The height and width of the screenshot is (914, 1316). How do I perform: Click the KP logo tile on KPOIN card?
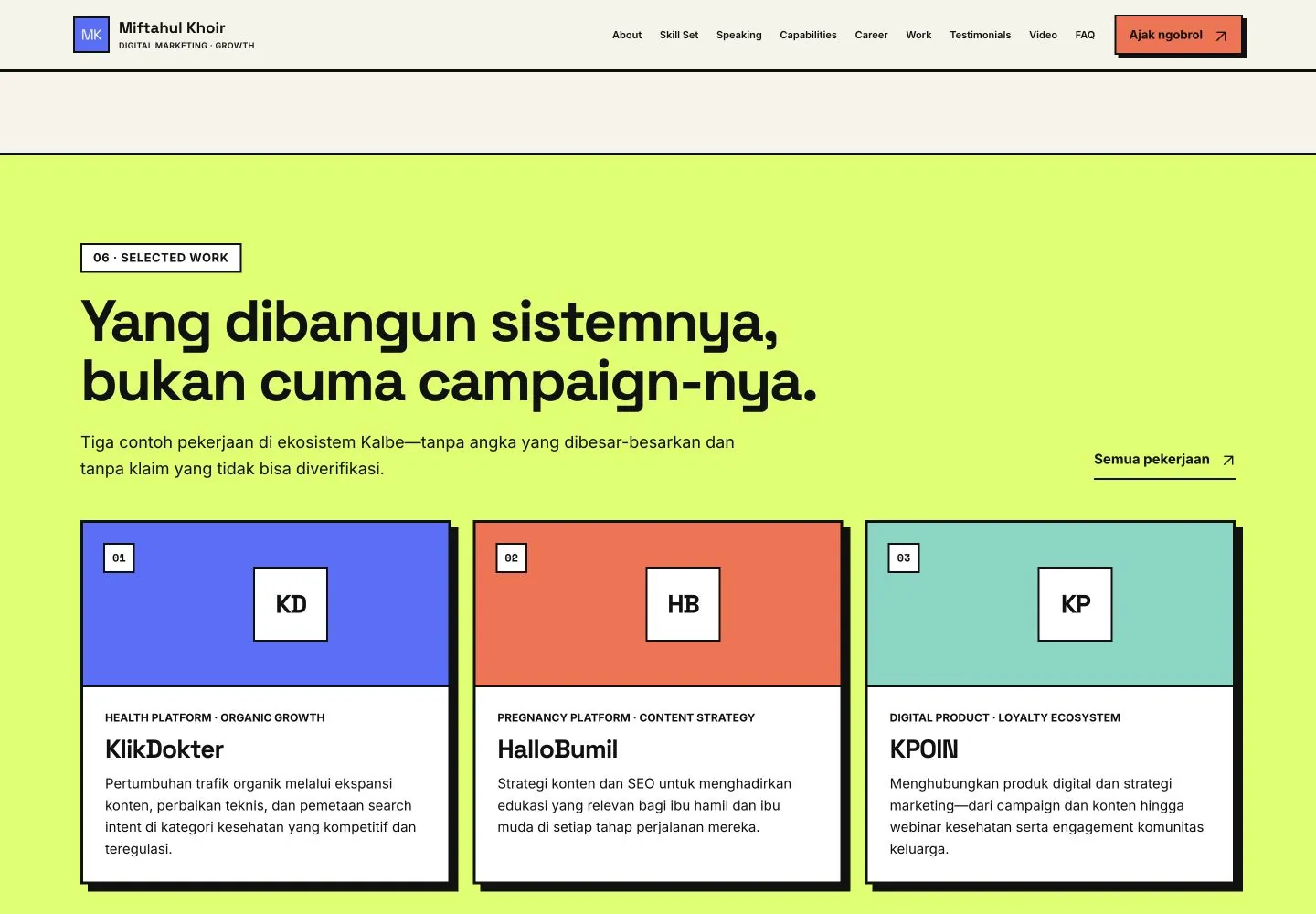(x=1075, y=604)
